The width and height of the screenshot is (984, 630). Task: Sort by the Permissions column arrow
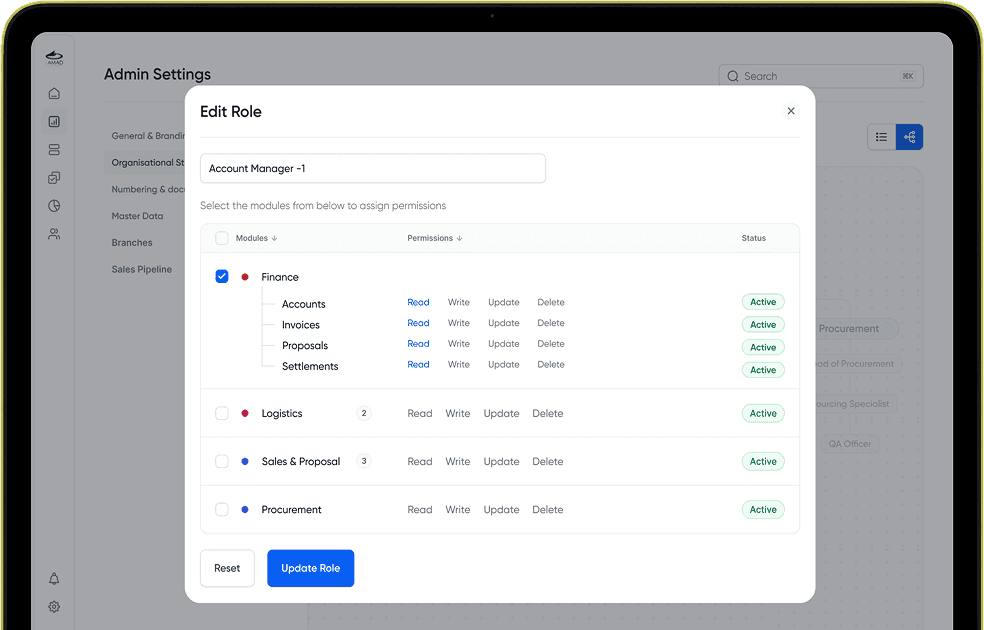pos(459,238)
